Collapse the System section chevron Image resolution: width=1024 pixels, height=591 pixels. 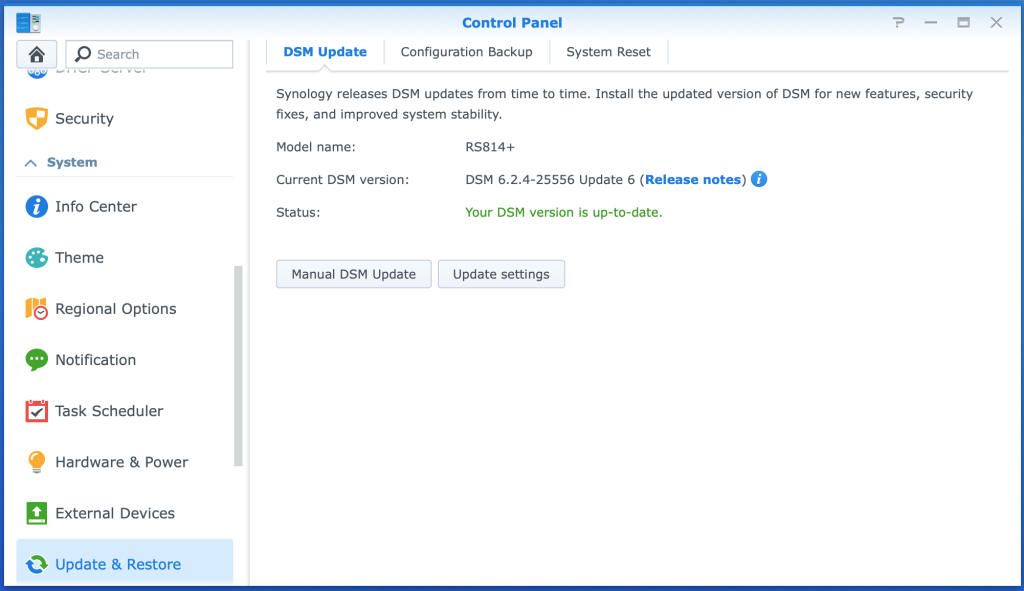pos(31,163)
